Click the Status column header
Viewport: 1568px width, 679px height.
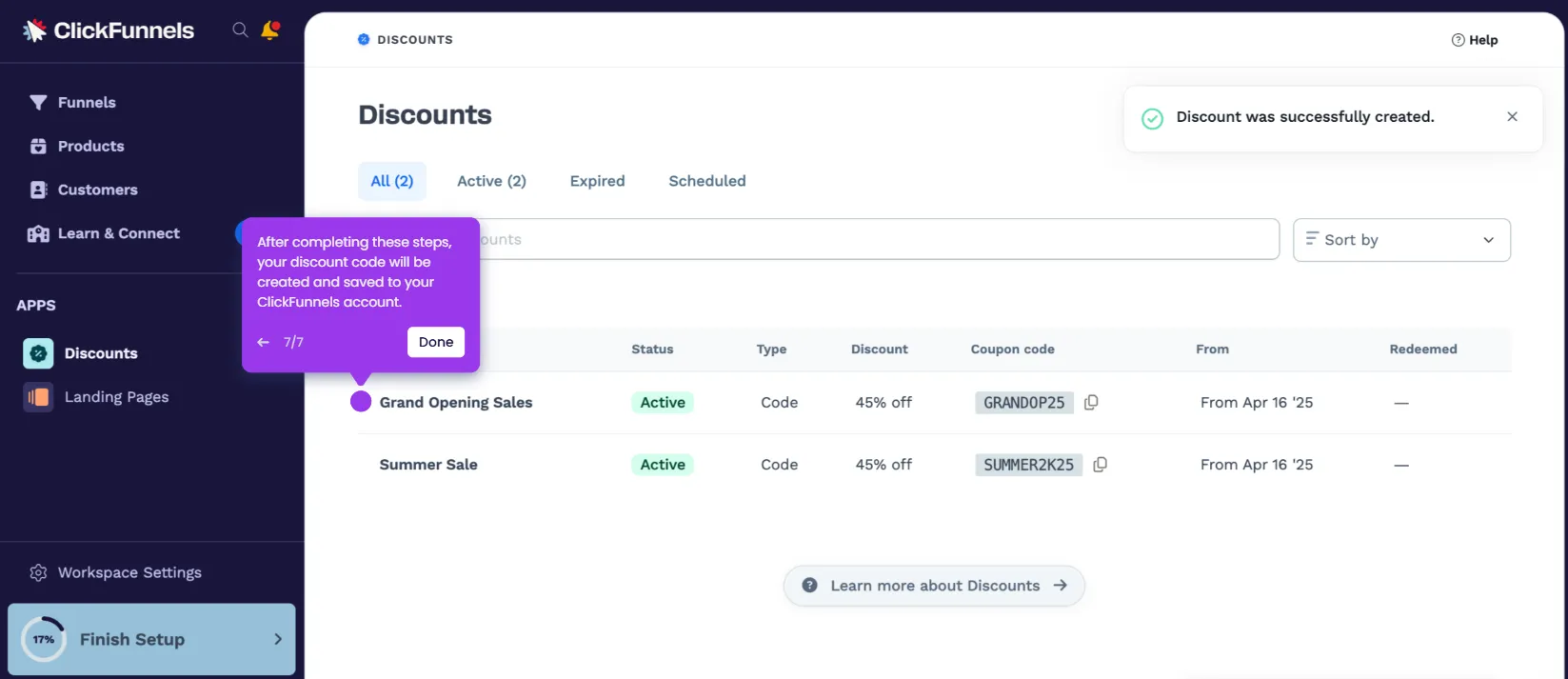pos(652,349)
